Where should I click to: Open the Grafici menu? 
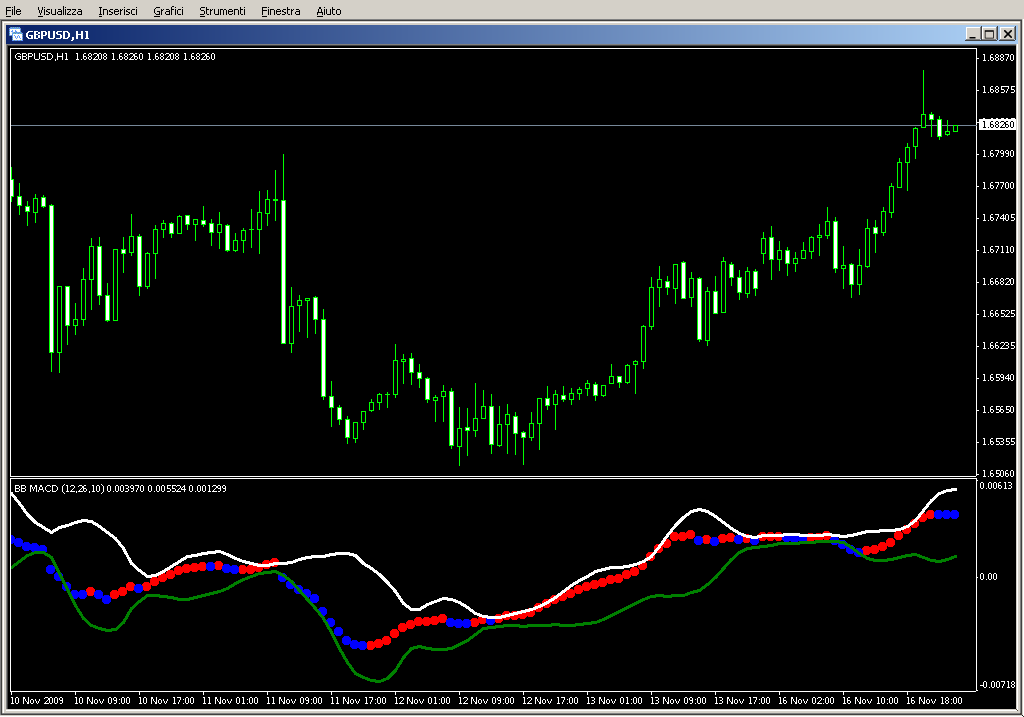(x=168, y=11)
